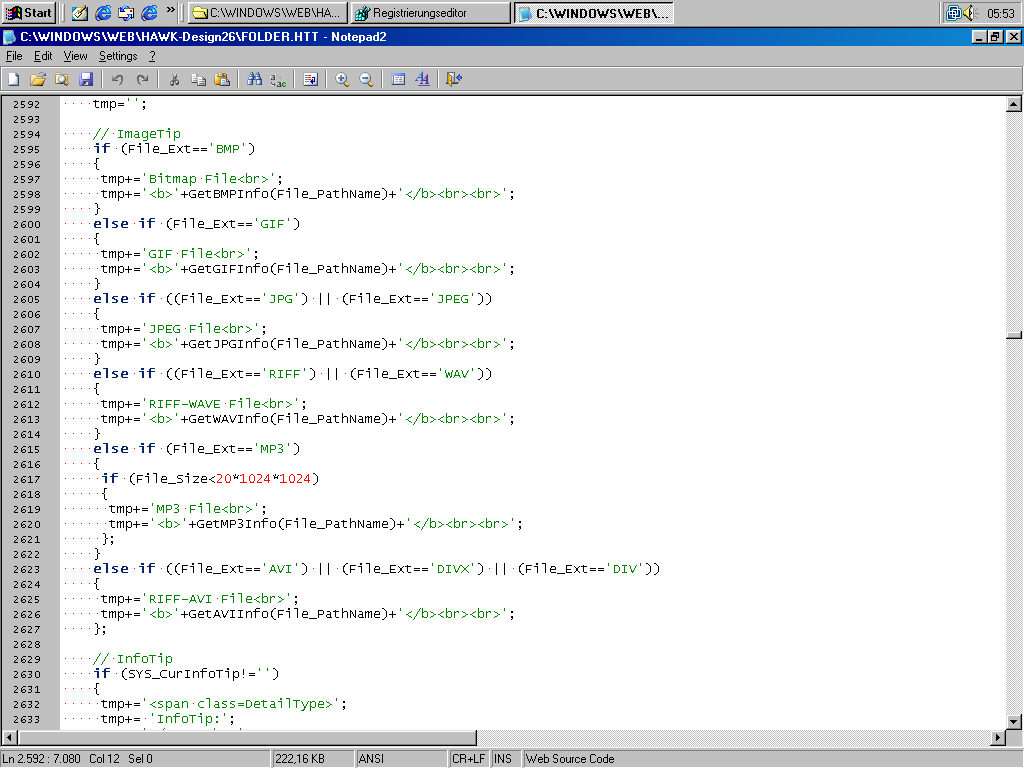
Task: Click vertical scrollbar up arrow
Action: (x=1014, y=104)
